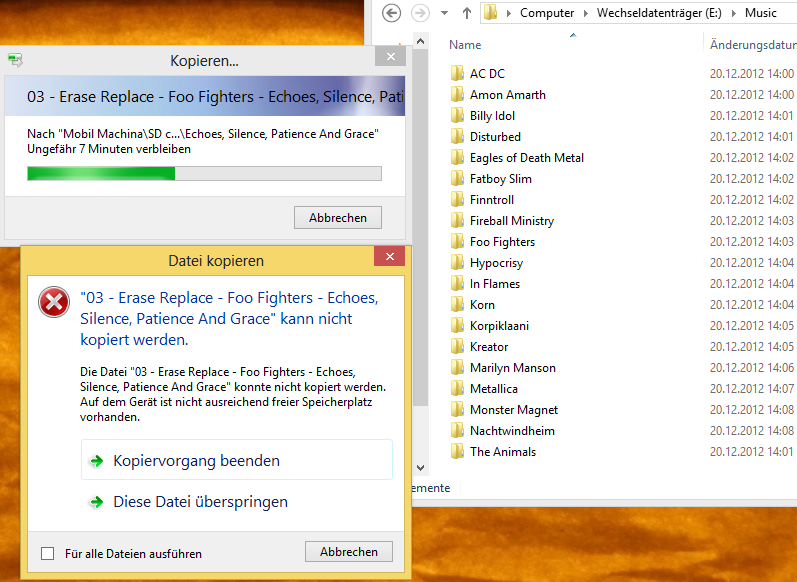Click the 20.12.2012 14:06 date of Marilyn Manson
The width and height of the screenshot is (797, 582).
pos(751,367)
